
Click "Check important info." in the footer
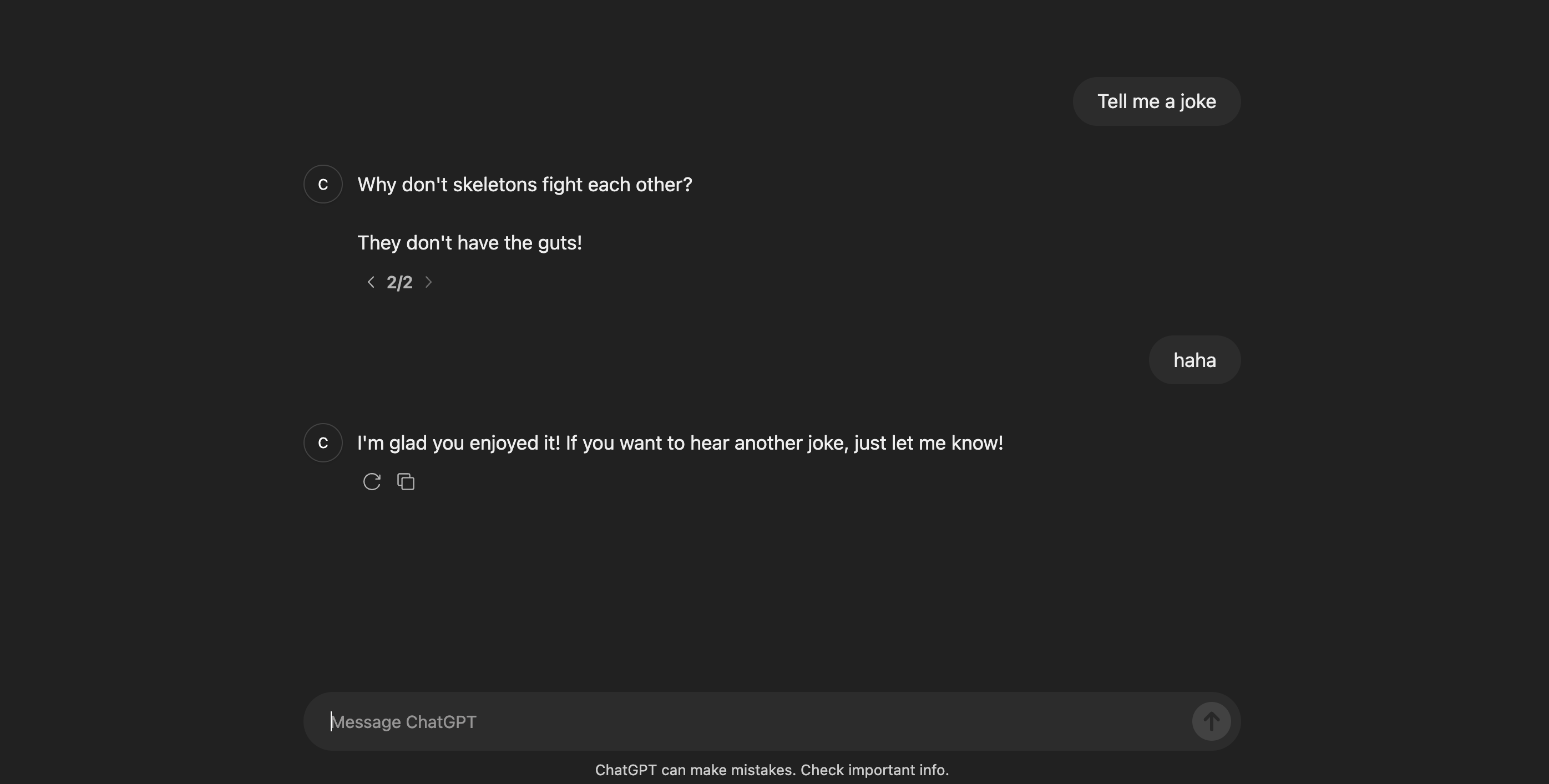(x=874, y=770)
